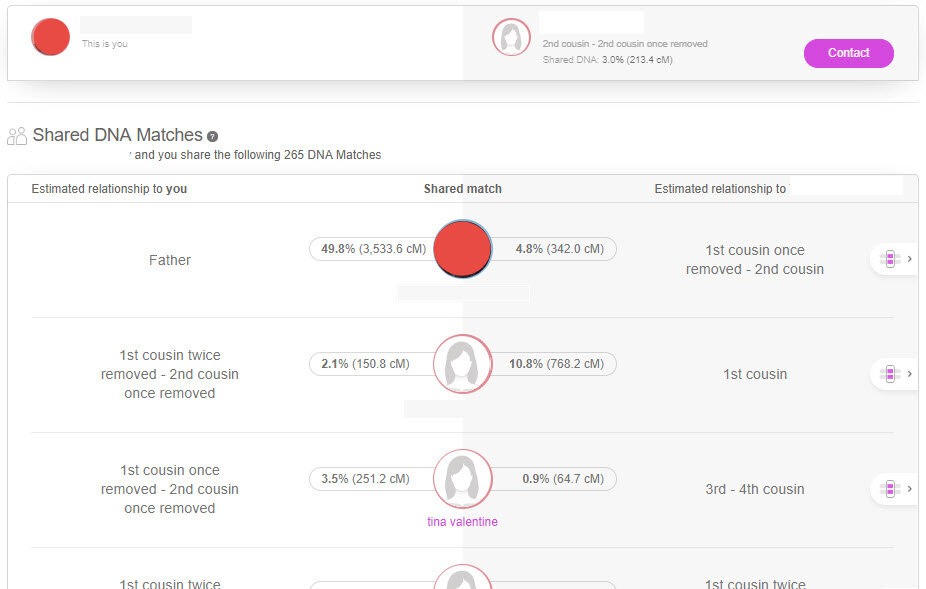Open the matched cousin's avatar in the header card
The height and width of the screenshot is (589, 926).
(511, 37)
